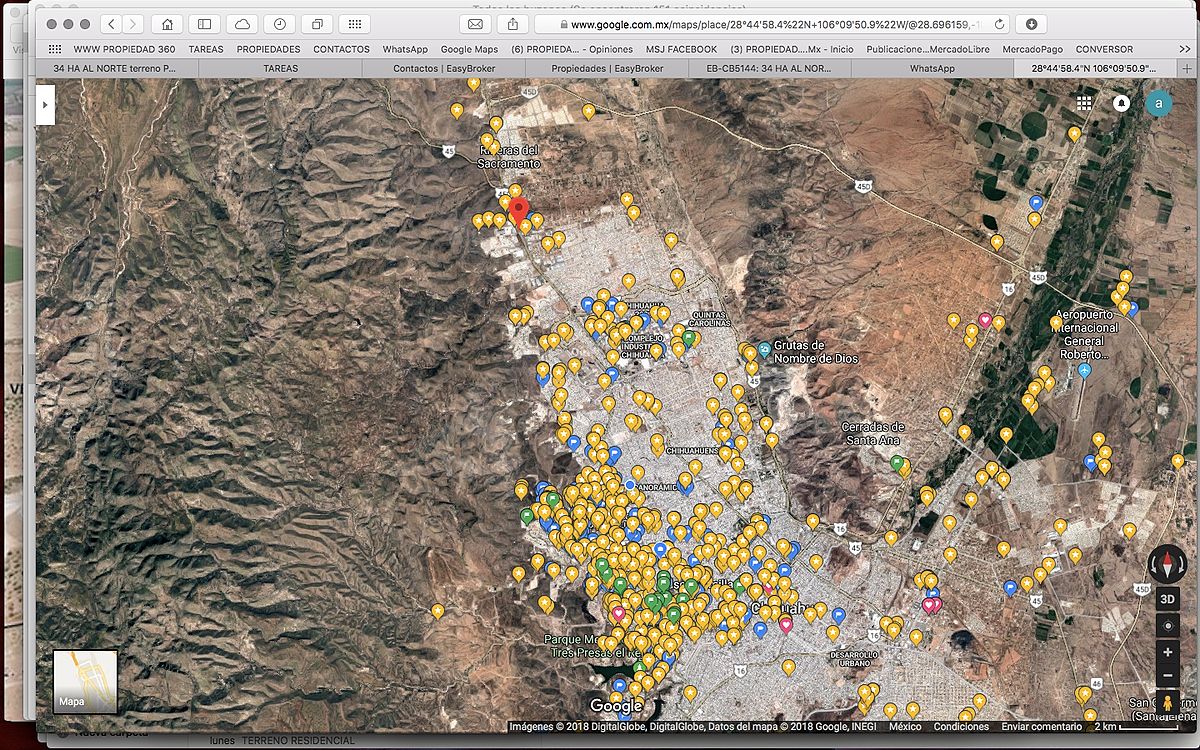Open Google notifications bell
The image size is (1200, 750).
[1121, 104]
